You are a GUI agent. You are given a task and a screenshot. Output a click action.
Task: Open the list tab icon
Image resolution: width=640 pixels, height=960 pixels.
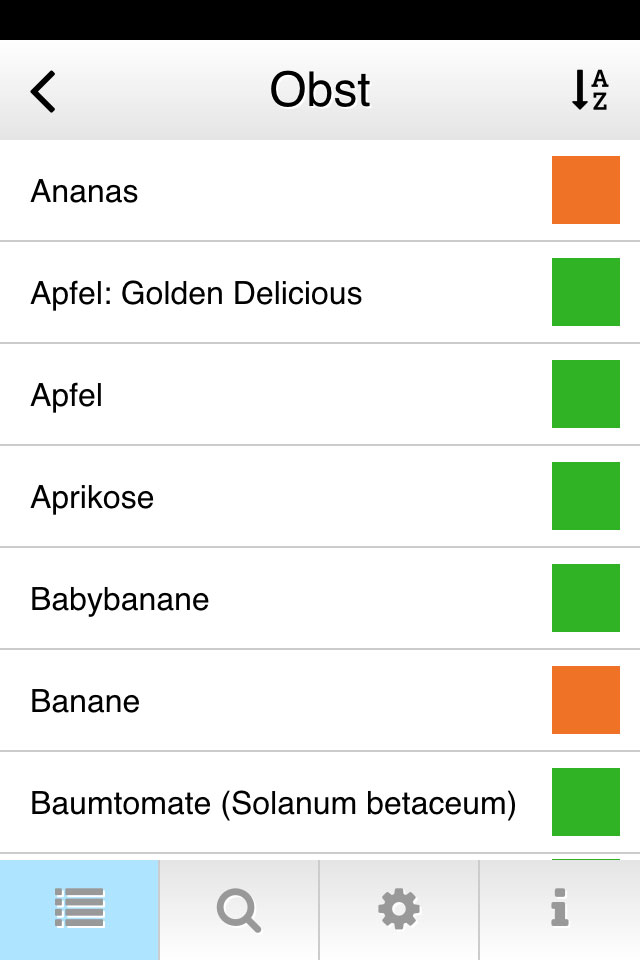(x=80, y=909)
